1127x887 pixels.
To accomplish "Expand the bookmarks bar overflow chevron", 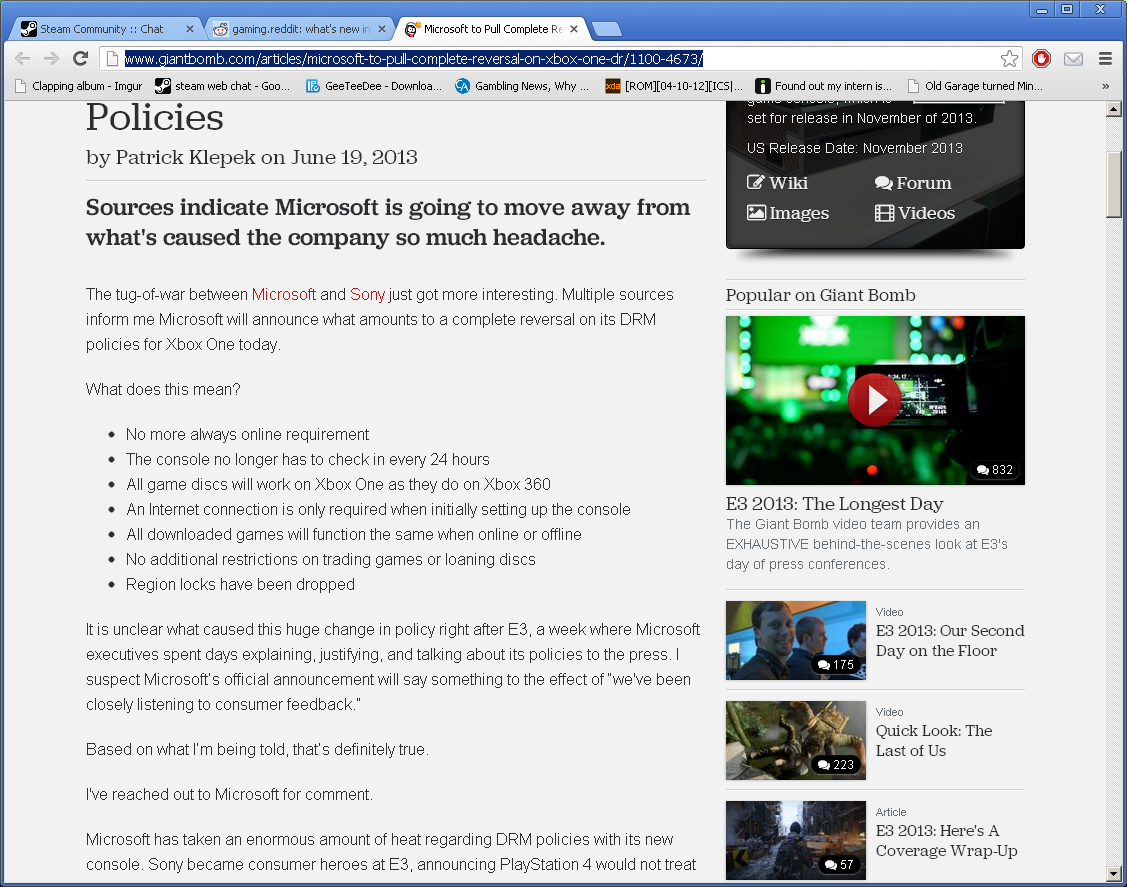I will click(1105, 86).
